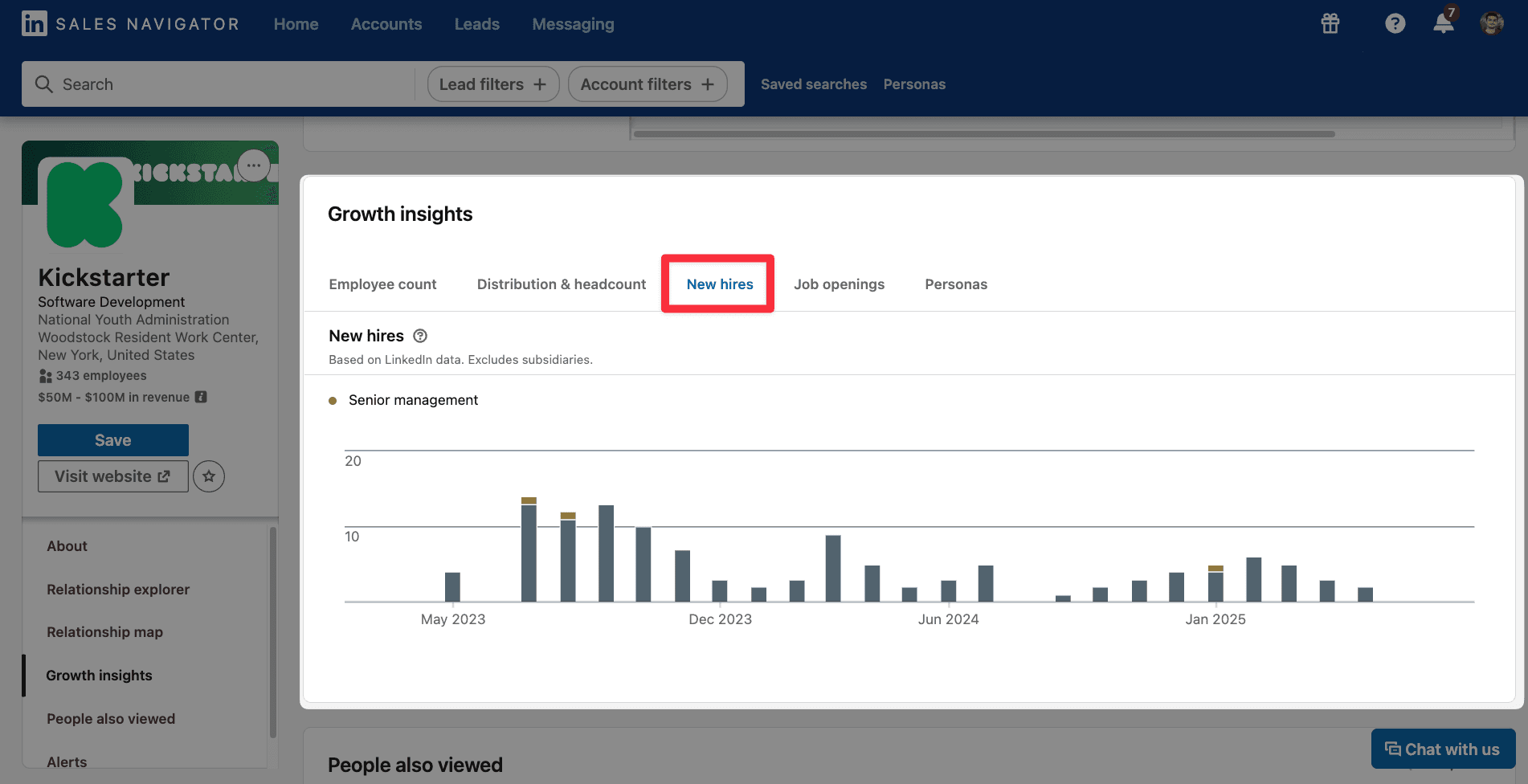The image size is (1528, 784).
Task: Open Leads in top navigation
Action: pos(477,24)
